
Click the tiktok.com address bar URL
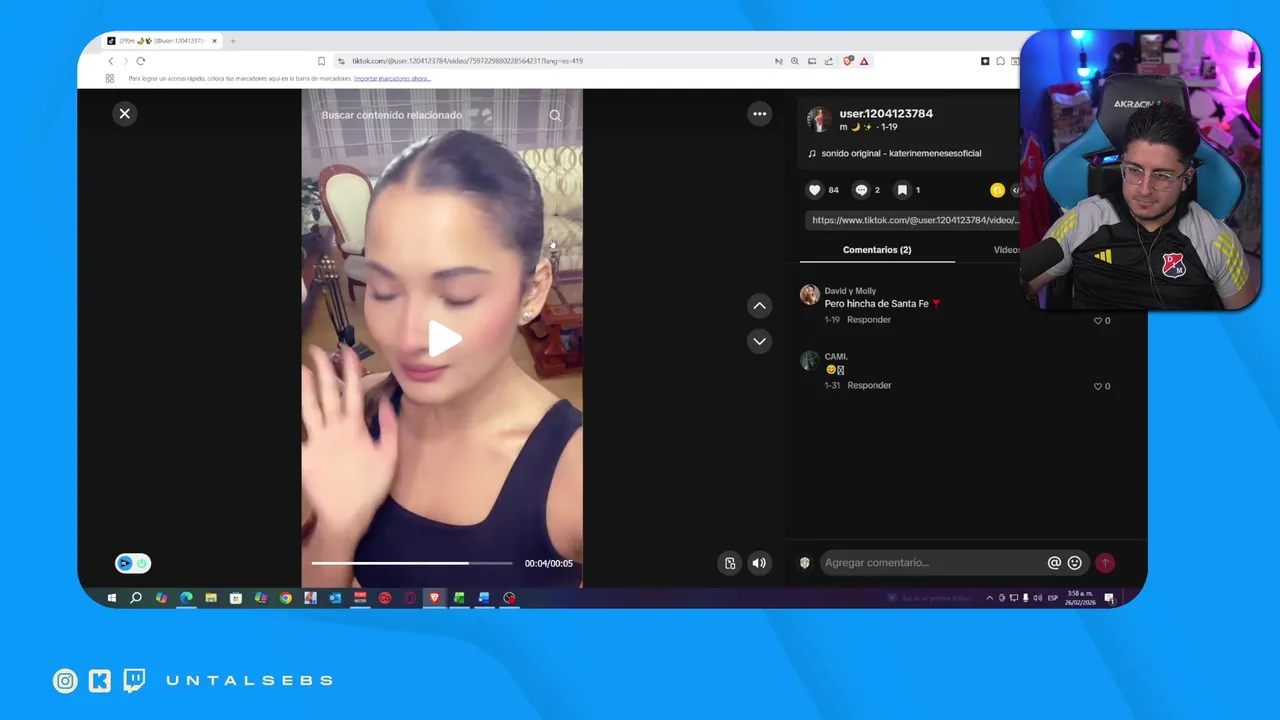[467, 61]
